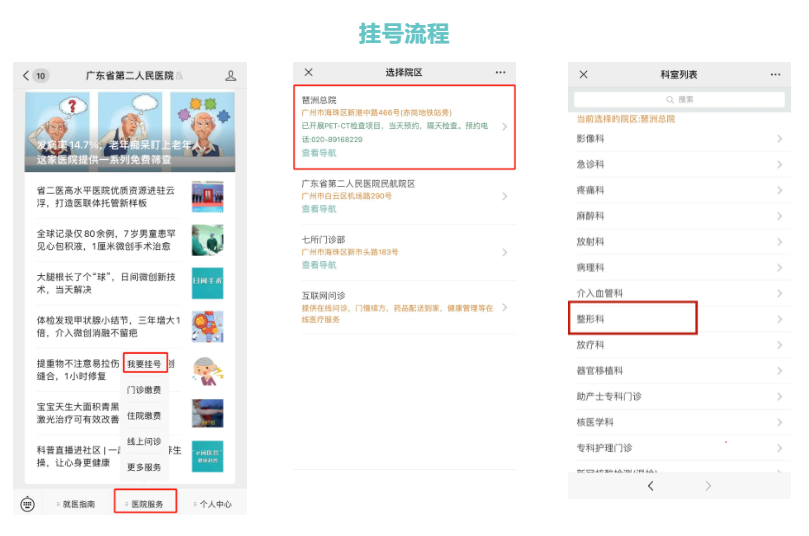Expand chevron on 急诊科 row
Screen dimensions: 809x536
pyautogui.click(x=780, y=165)
